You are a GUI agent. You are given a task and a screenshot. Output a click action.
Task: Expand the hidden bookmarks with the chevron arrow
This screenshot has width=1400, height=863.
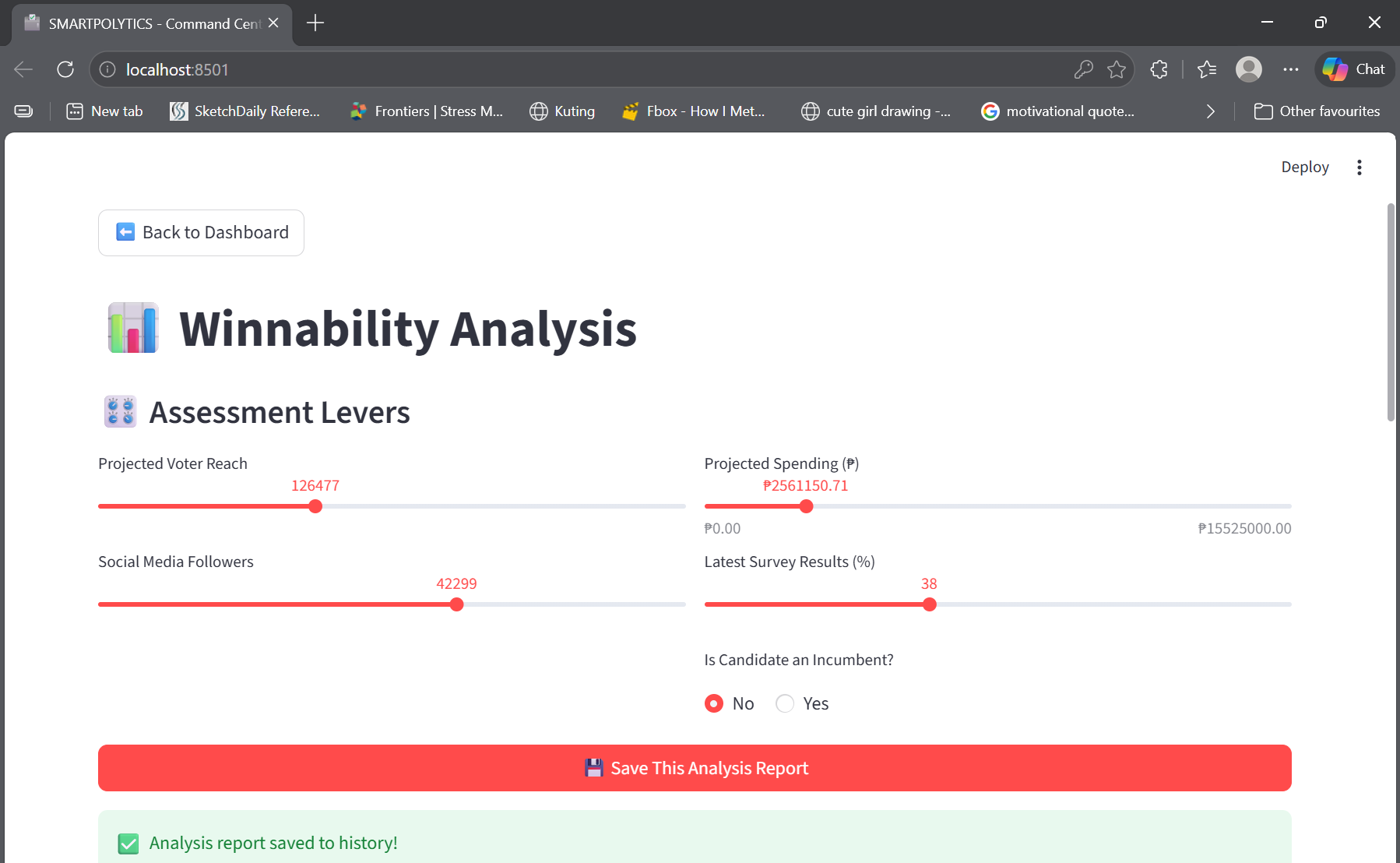click(1211, 111)
